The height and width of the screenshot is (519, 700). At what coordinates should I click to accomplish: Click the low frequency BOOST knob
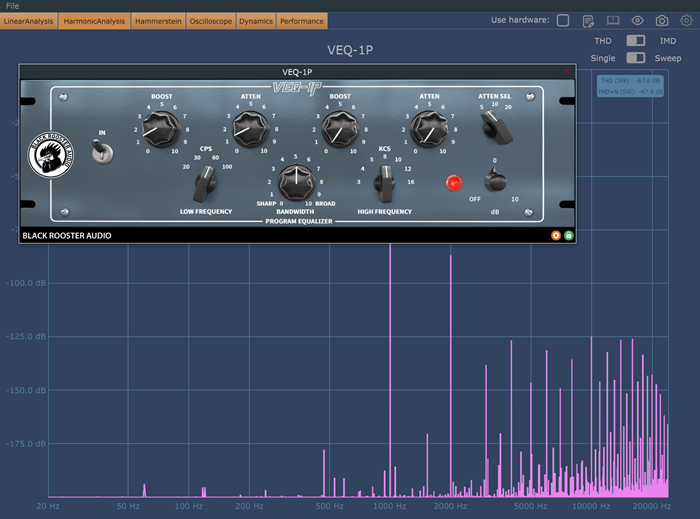[x=160, y=128]
